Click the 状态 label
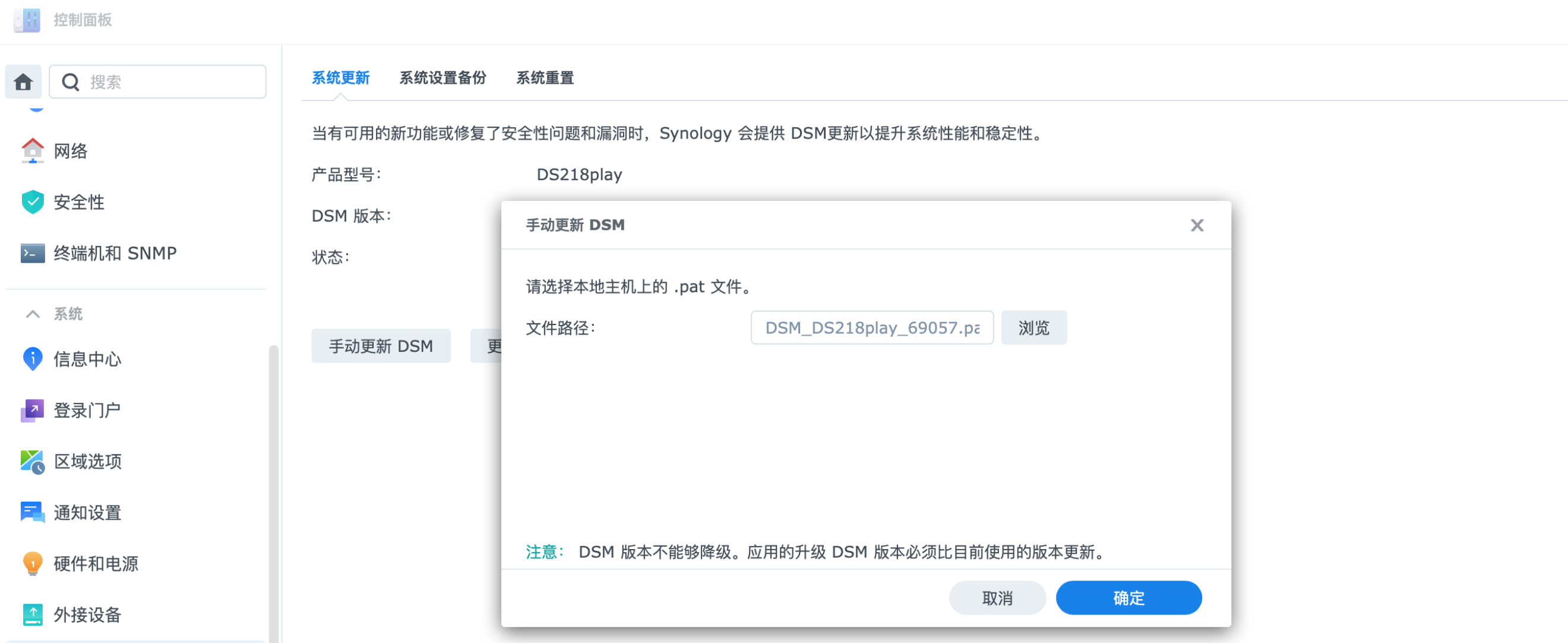 coord(330,257)
